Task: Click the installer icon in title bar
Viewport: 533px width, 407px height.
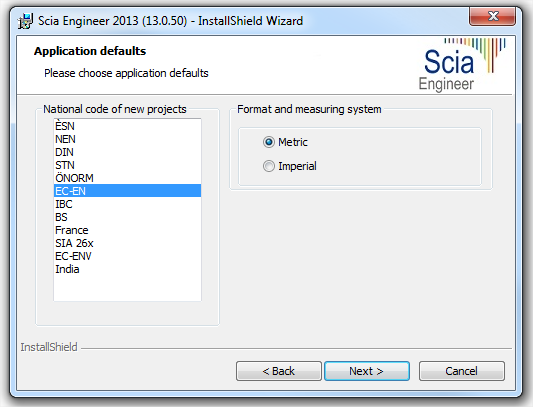Action: 25,21
